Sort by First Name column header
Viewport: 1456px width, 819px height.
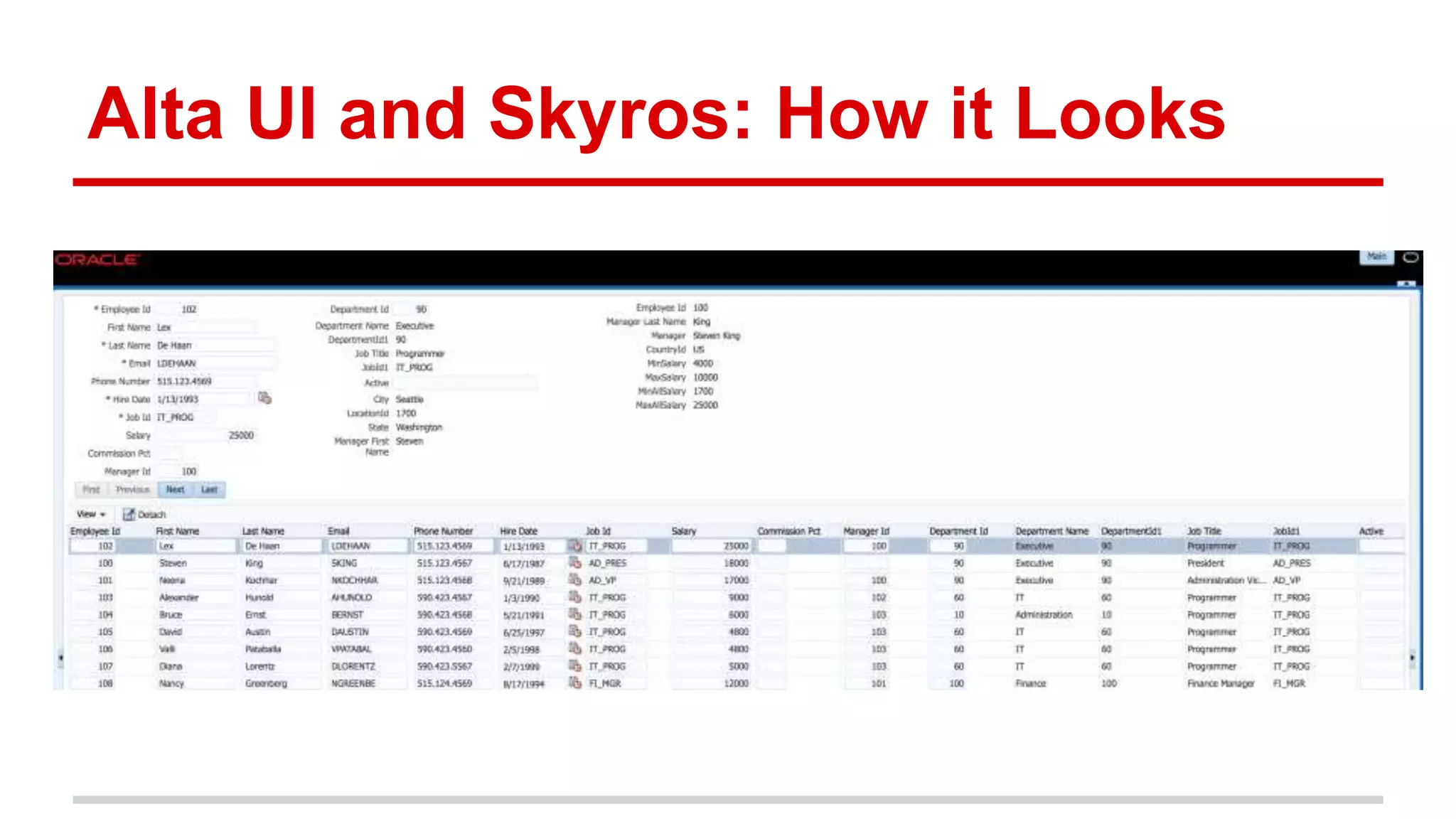click(x=178, y=531)
